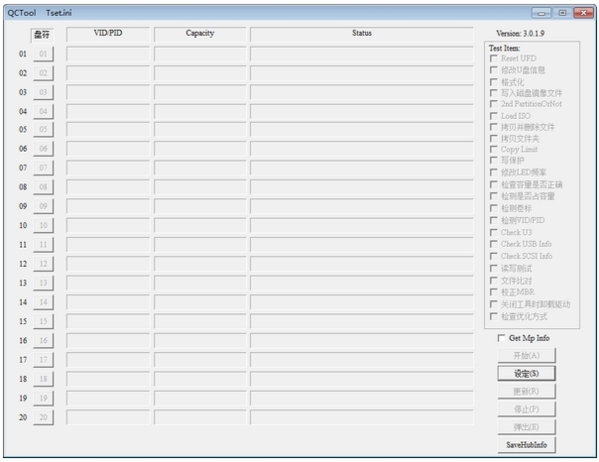Check the Load ISO option
Image resolution: width=599 pixels, height=462 pixels.
point(494,116)
